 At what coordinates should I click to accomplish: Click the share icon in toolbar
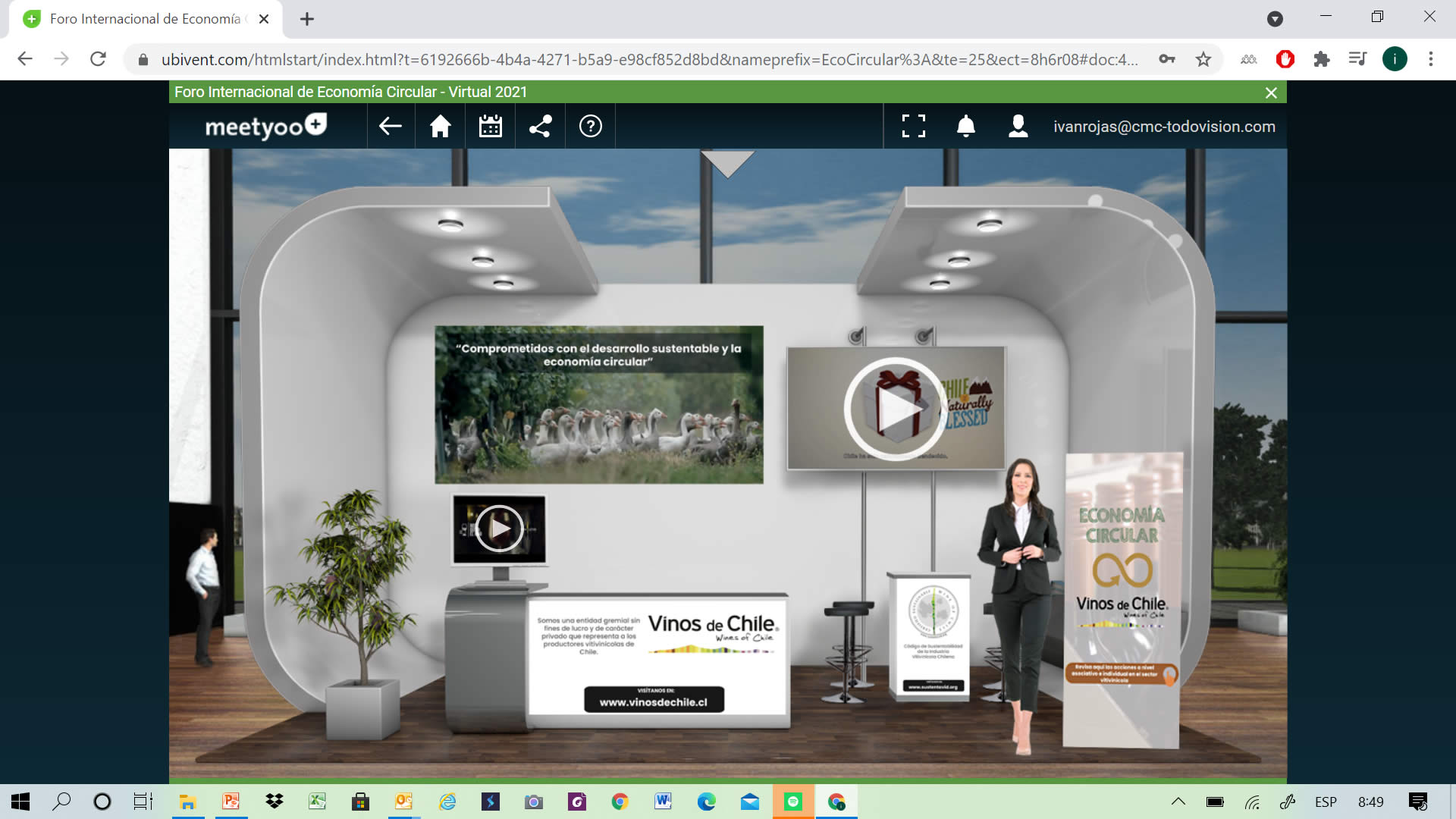[541, 127]
